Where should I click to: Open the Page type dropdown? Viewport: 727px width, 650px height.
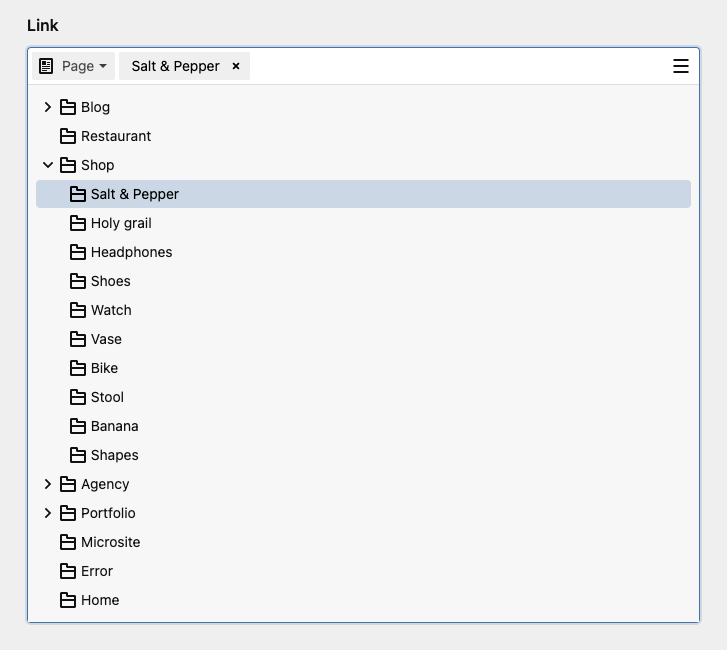coord(73,66)
